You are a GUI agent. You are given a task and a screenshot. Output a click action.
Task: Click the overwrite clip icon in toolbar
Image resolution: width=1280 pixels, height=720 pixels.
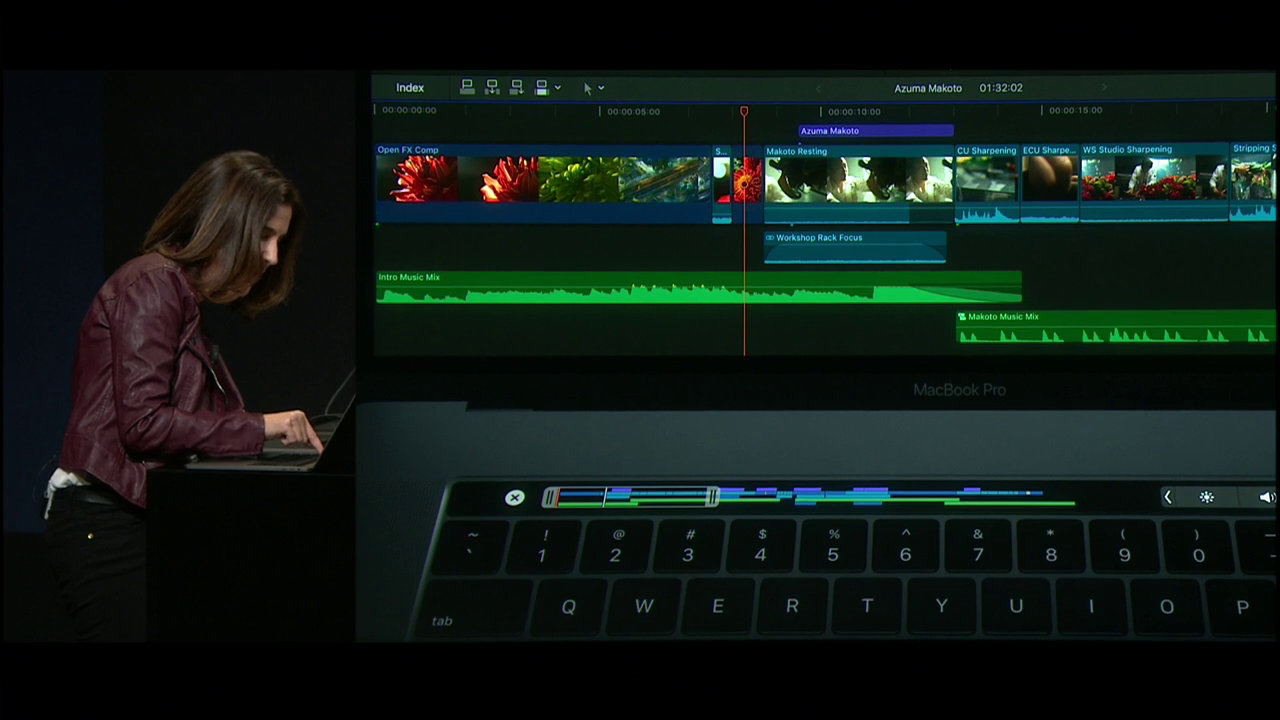541,88
